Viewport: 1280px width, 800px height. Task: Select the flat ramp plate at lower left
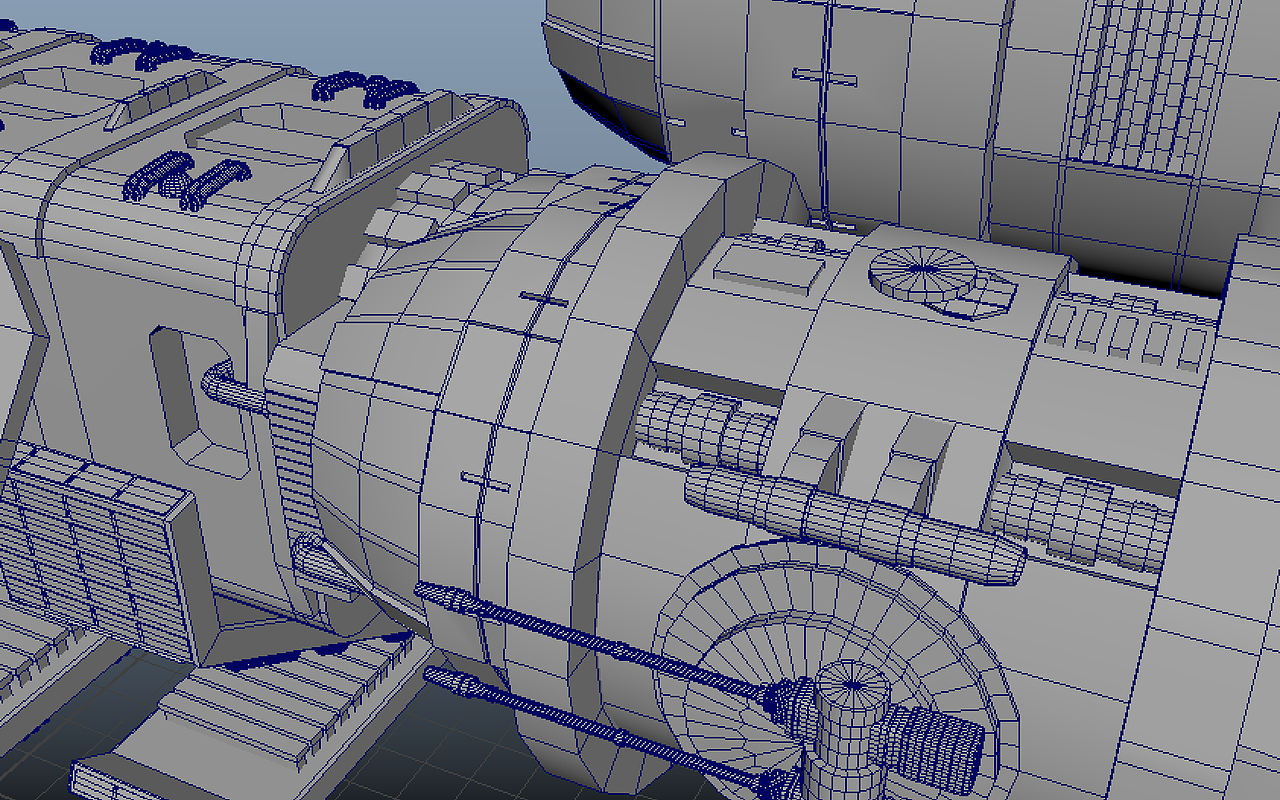point(200,700)
